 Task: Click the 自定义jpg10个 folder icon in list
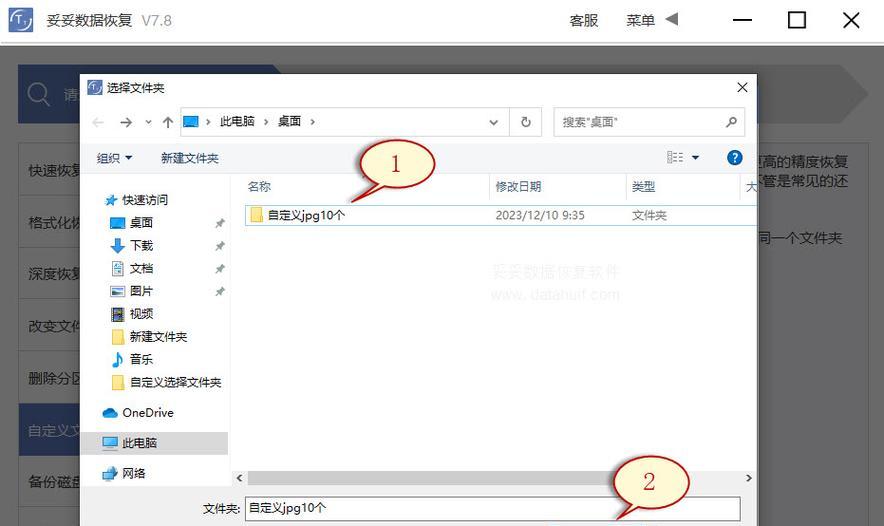257,215
